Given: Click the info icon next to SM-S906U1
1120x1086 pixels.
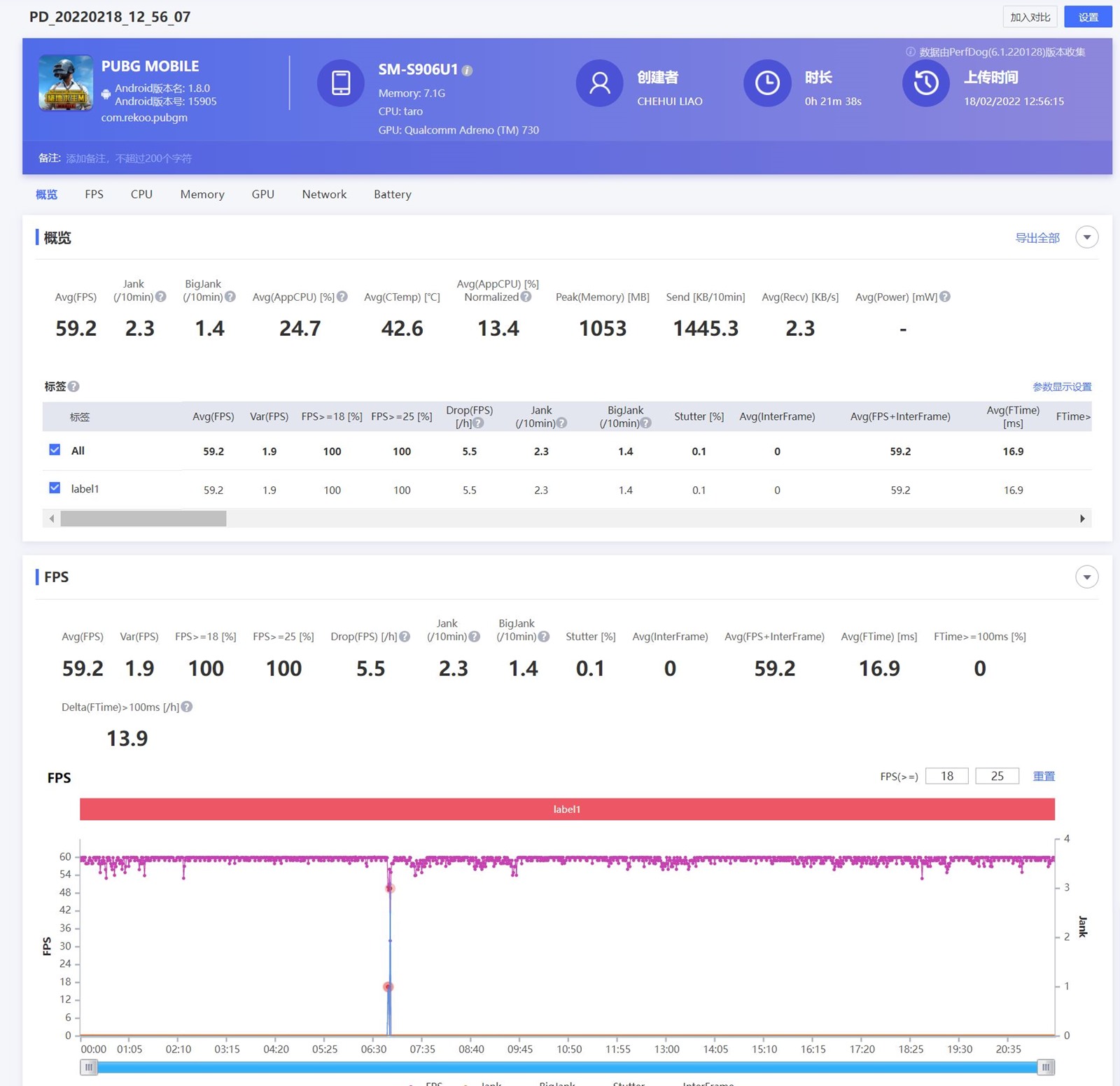Looking at the screenshot, I should pos(468,71).
